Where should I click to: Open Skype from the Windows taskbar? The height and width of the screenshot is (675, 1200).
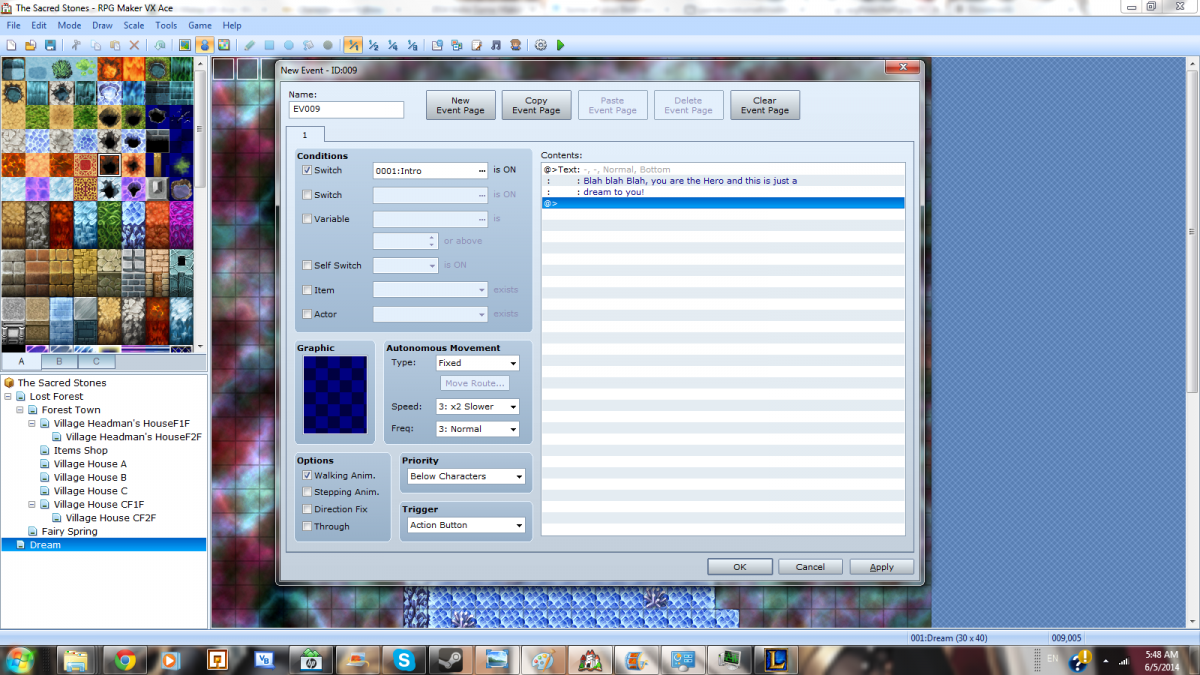pyautogui.click(x=403, y=659)
